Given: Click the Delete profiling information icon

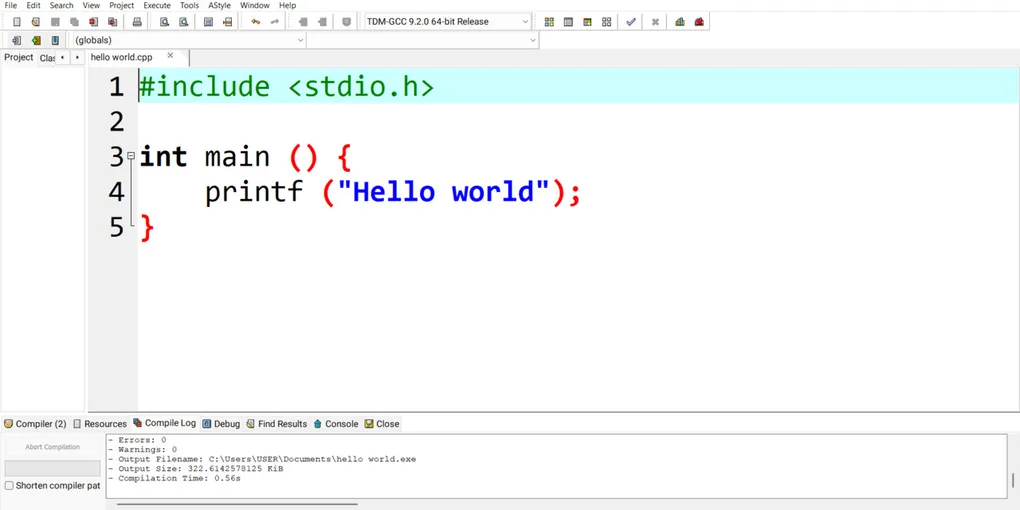Looking at the screenshot, I should click(699, 21).
